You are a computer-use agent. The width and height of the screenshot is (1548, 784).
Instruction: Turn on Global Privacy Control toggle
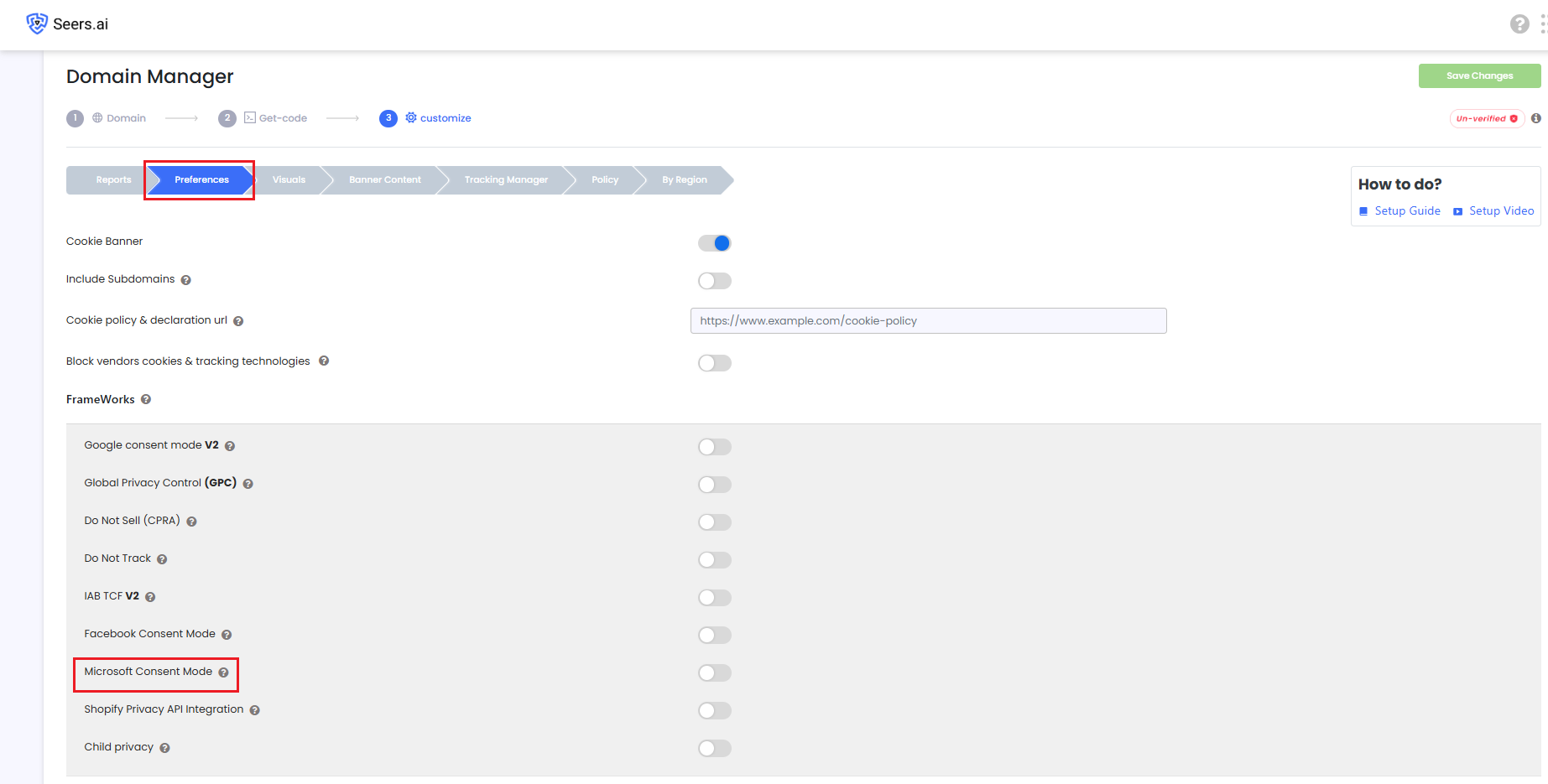click(715, 485)
